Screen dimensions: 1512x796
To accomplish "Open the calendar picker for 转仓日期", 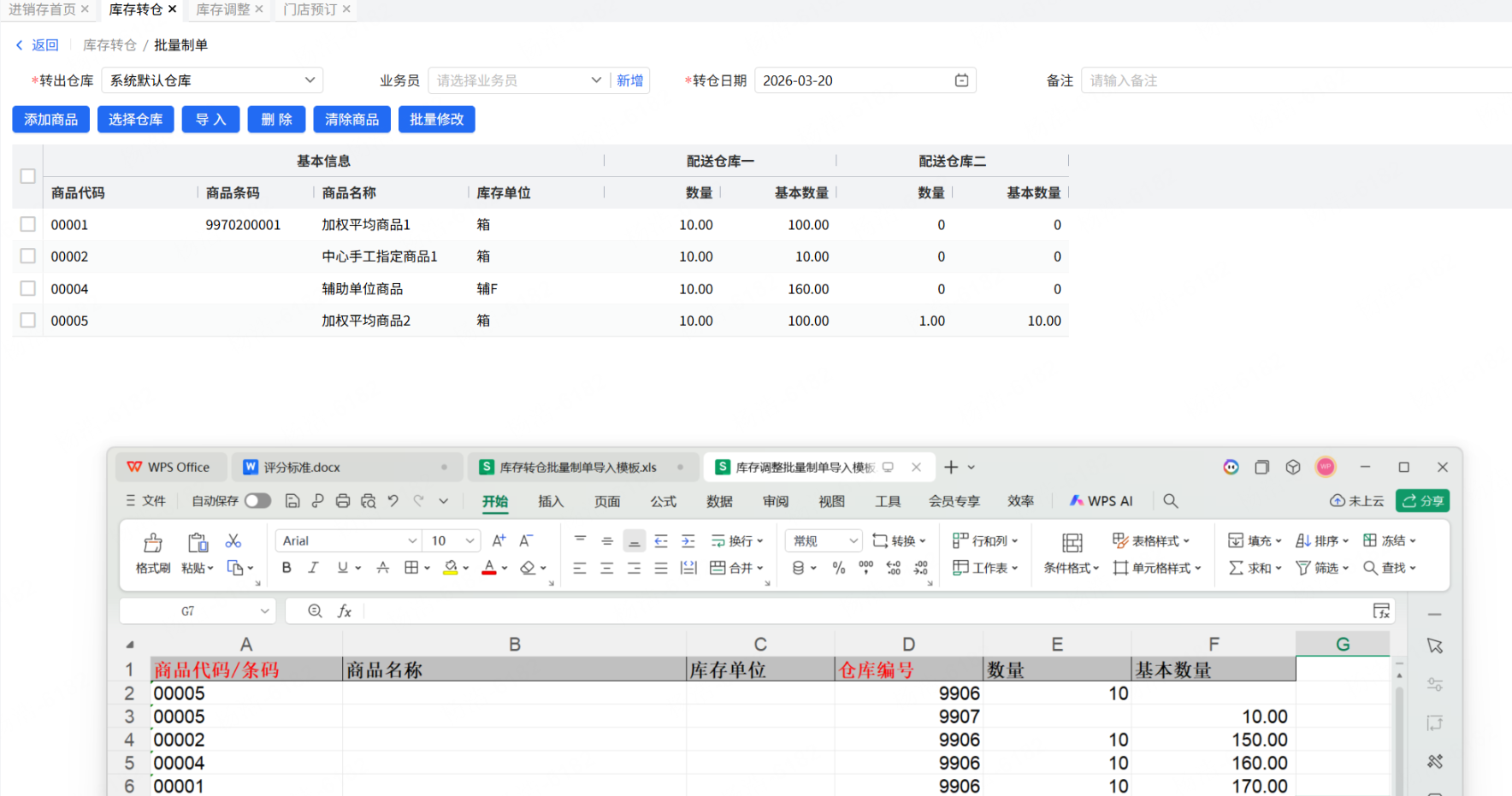I will point(961,80).
